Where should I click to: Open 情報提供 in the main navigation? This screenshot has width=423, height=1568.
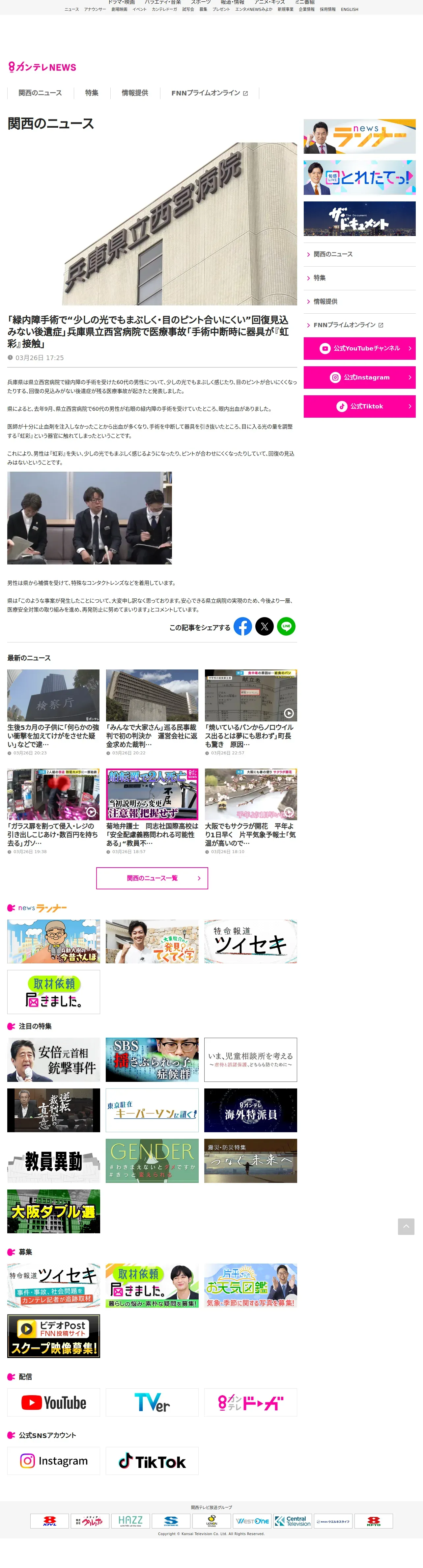pyautogui.click(x=135, y=93)
